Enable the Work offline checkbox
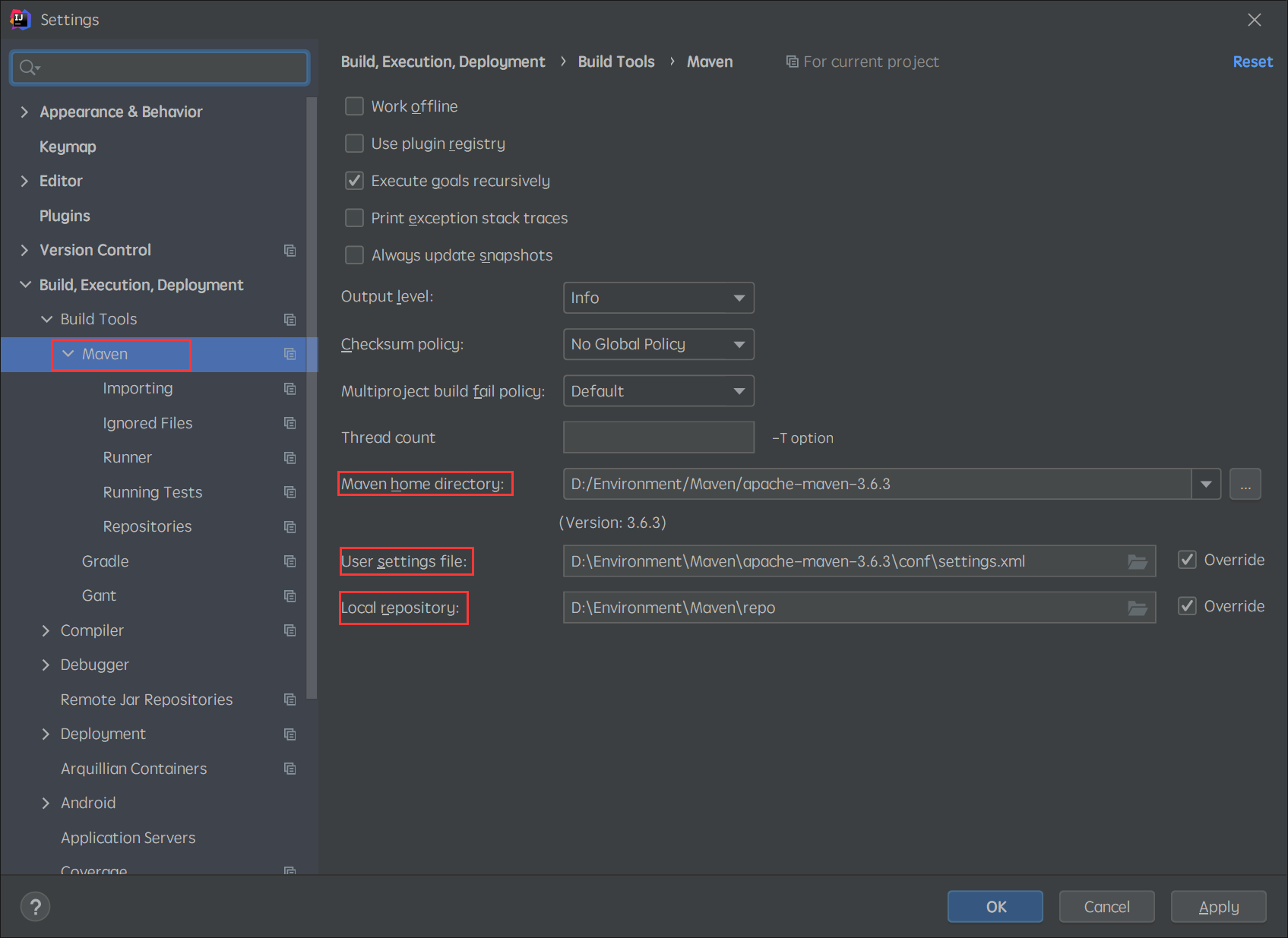 point(354,106)
